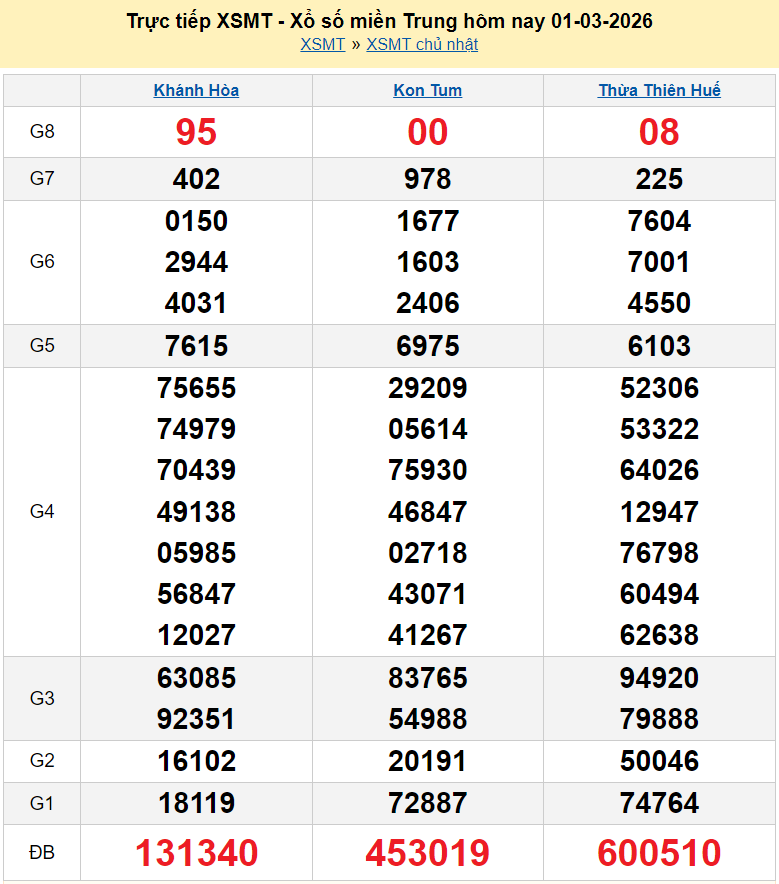Viewport: 779px width, 884px height.
Task: Select Thừa Thiên Huế special prize 600510
Action: pyautogui.click(x=659, y=853)
